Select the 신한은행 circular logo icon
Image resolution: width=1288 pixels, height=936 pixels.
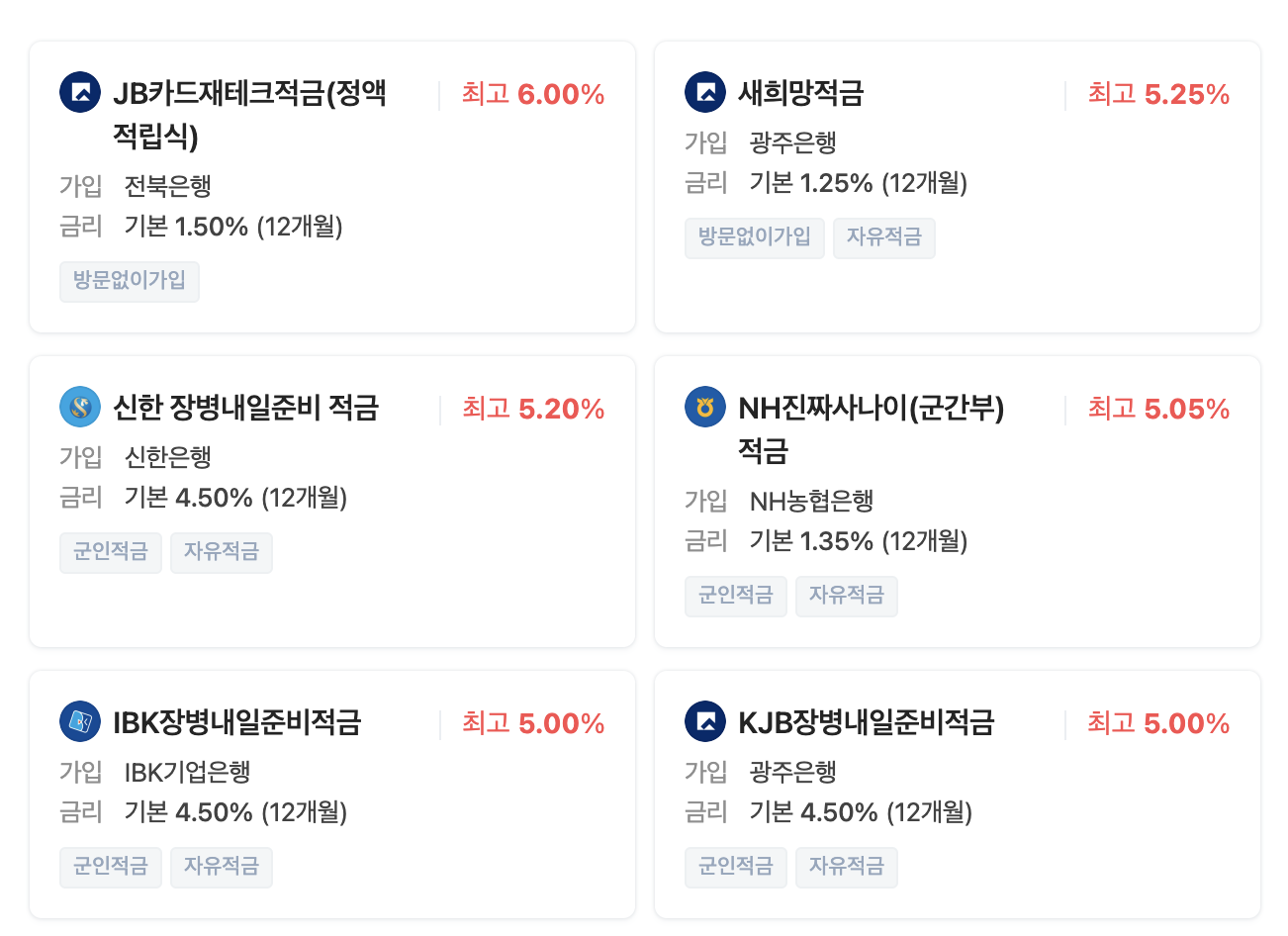click(x=80, y=407)
